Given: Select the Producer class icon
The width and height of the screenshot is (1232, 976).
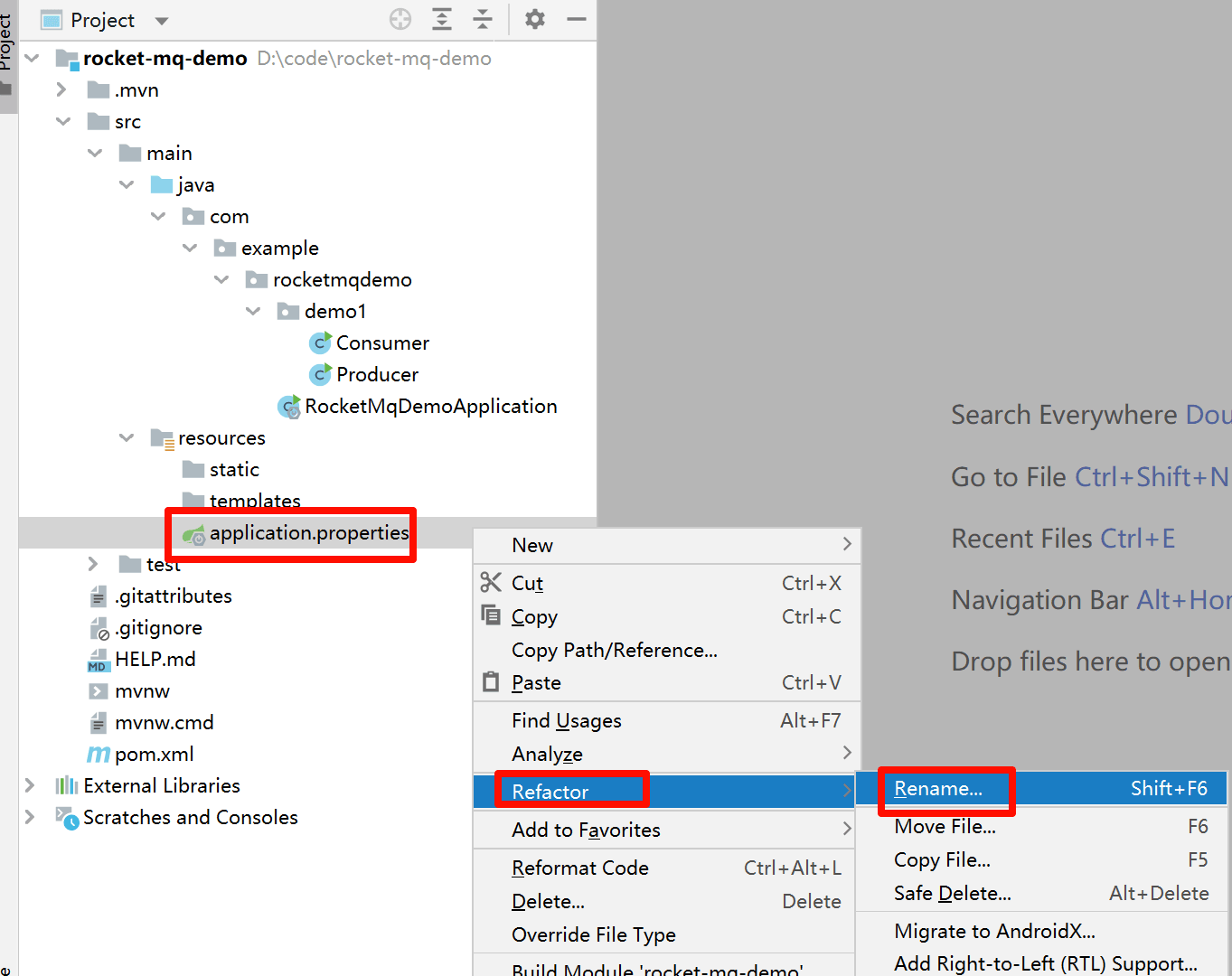Looking at the screenshot, I should [320, 374].
